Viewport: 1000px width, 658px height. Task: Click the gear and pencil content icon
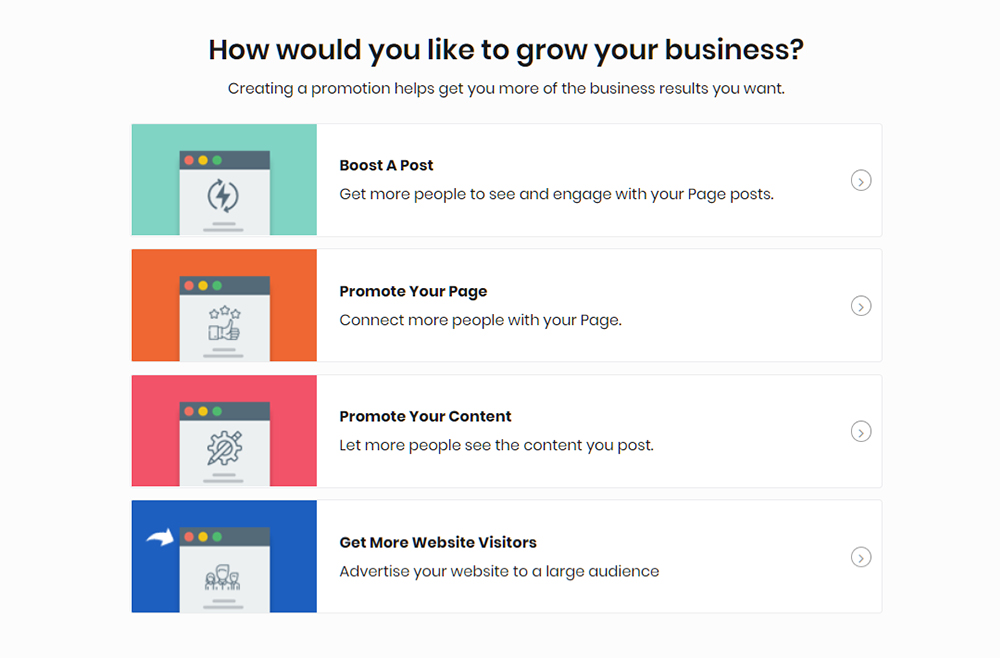[224, 448]
